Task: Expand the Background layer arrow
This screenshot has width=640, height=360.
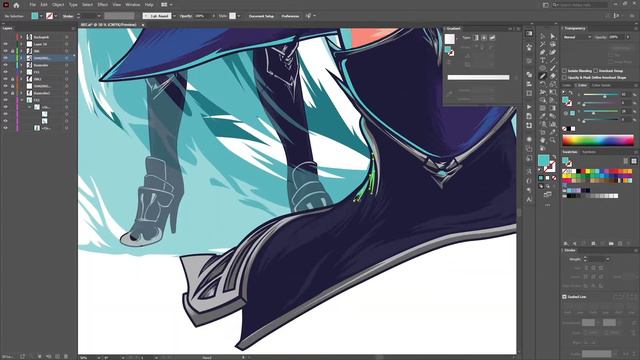Action: pyautogui.click(x=22, y=37)
